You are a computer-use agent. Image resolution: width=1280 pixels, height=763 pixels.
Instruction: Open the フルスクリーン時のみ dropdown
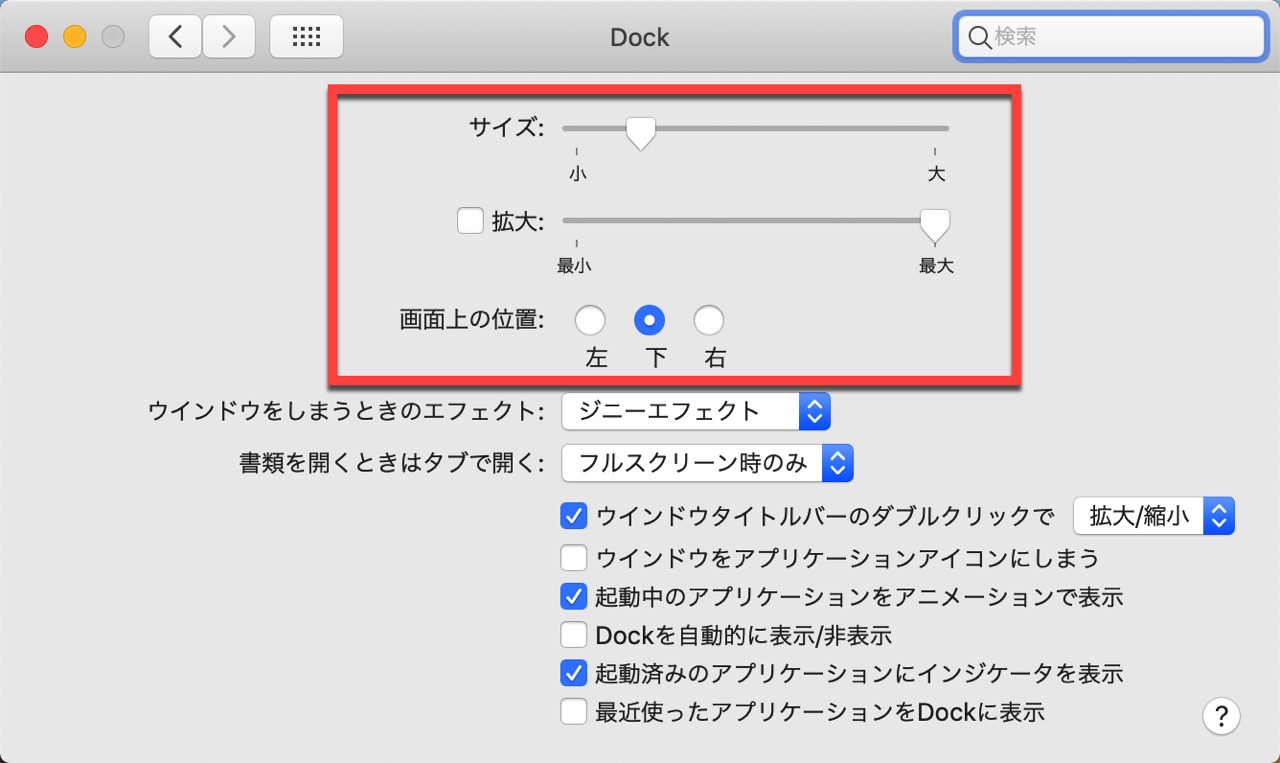[x=707, y=463]
